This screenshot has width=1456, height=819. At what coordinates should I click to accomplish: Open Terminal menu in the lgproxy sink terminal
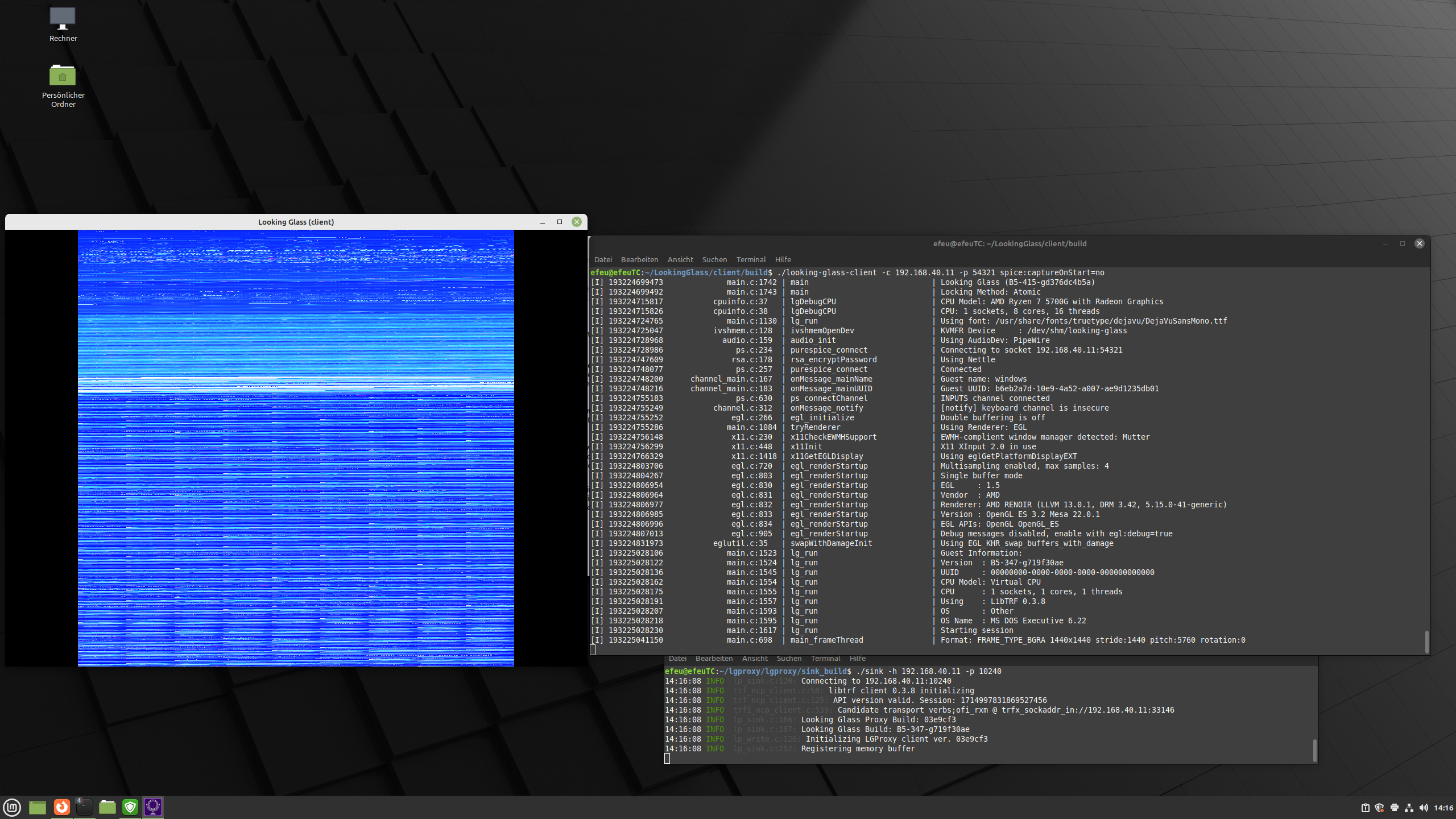(x=825, y=659)
